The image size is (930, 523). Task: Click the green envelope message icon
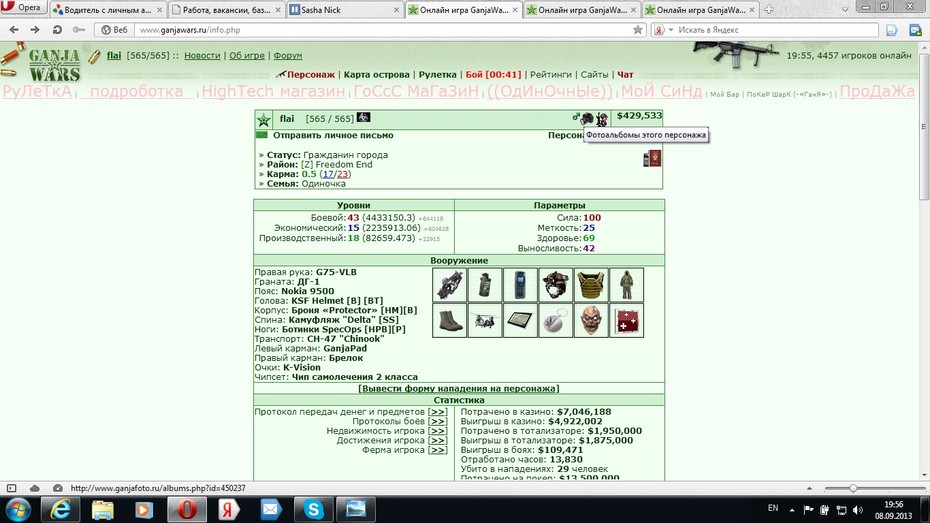(262, 135)
